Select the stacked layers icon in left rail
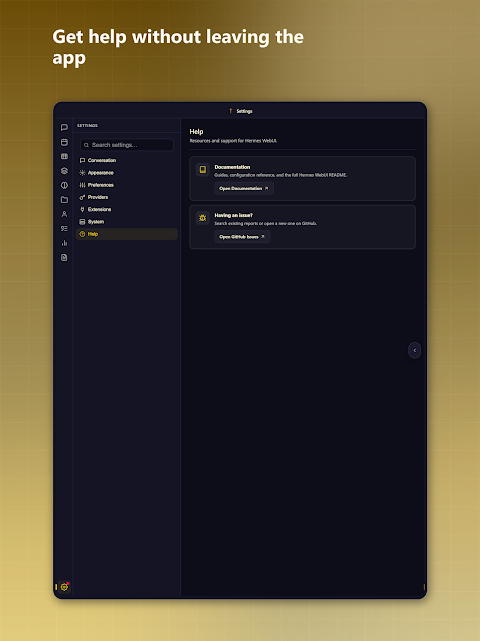The width and height of the screenshot is (480, 641). coord(64,171)
